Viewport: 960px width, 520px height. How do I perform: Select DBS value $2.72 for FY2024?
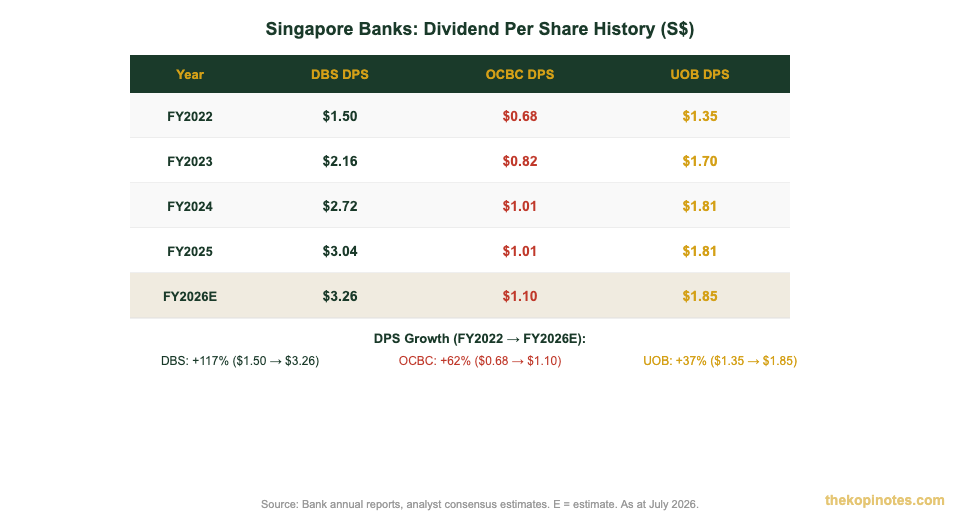pyautogui.click(x=340, y=206)
